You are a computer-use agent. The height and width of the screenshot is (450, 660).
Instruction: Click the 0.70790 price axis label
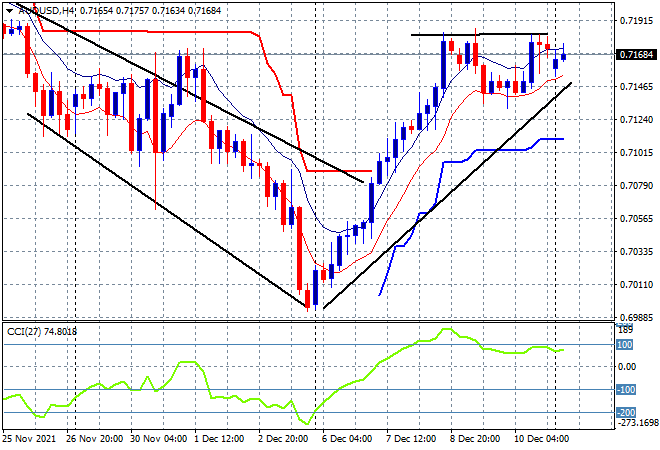(636, 185)
